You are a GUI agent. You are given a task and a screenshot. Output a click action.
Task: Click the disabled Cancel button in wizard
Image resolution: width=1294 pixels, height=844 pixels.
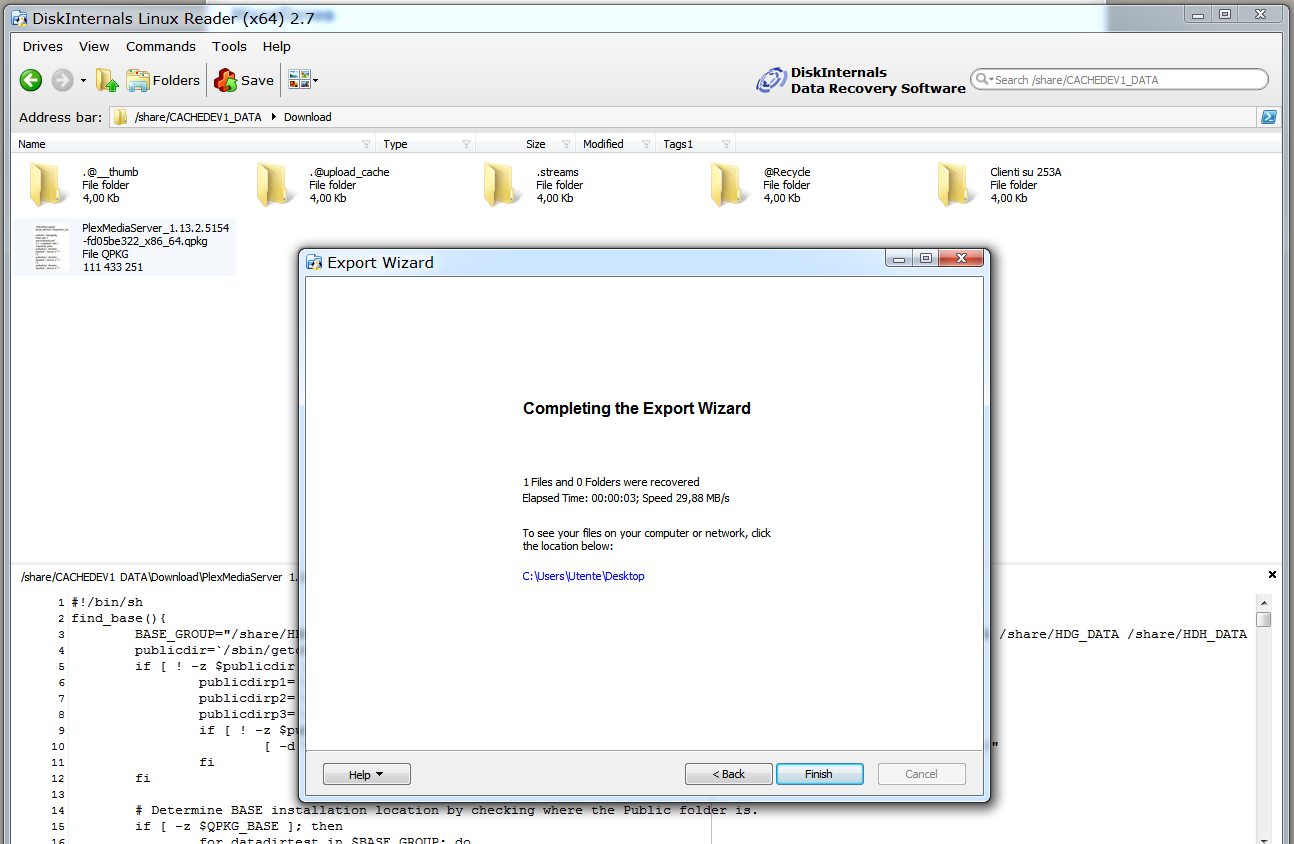click(x=921, y=774)
